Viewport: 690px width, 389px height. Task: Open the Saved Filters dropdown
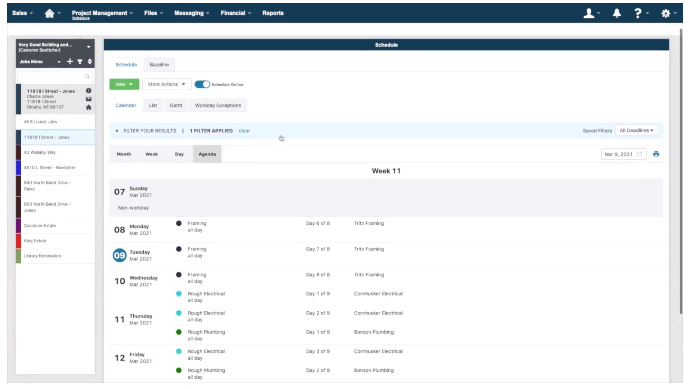tap(636, 130)
